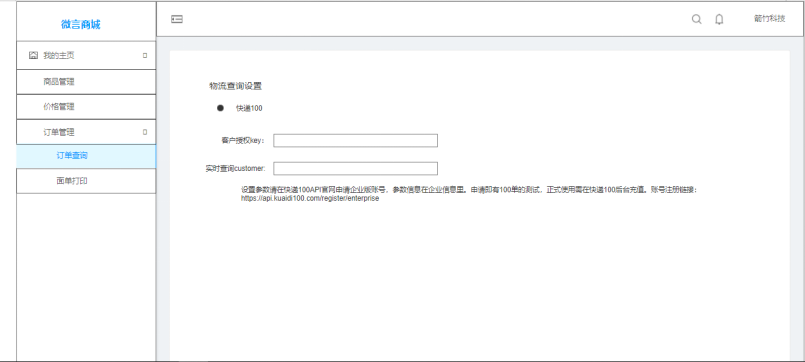Click the 微言商城 logo title

point(81,24)
